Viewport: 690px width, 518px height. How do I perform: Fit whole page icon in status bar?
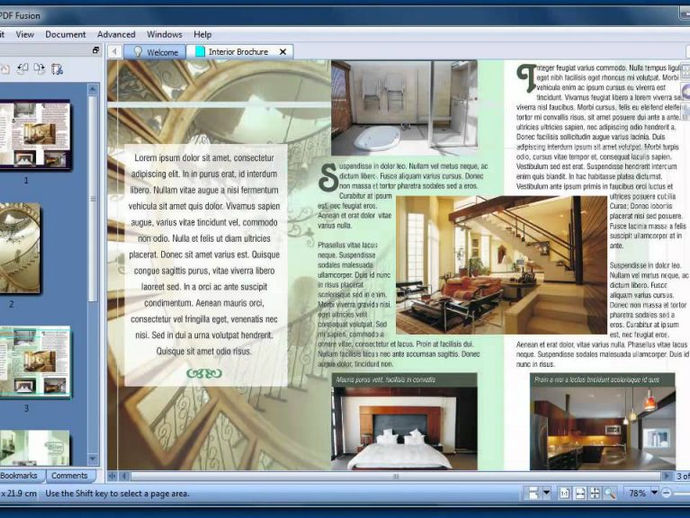tap(595, 493)
